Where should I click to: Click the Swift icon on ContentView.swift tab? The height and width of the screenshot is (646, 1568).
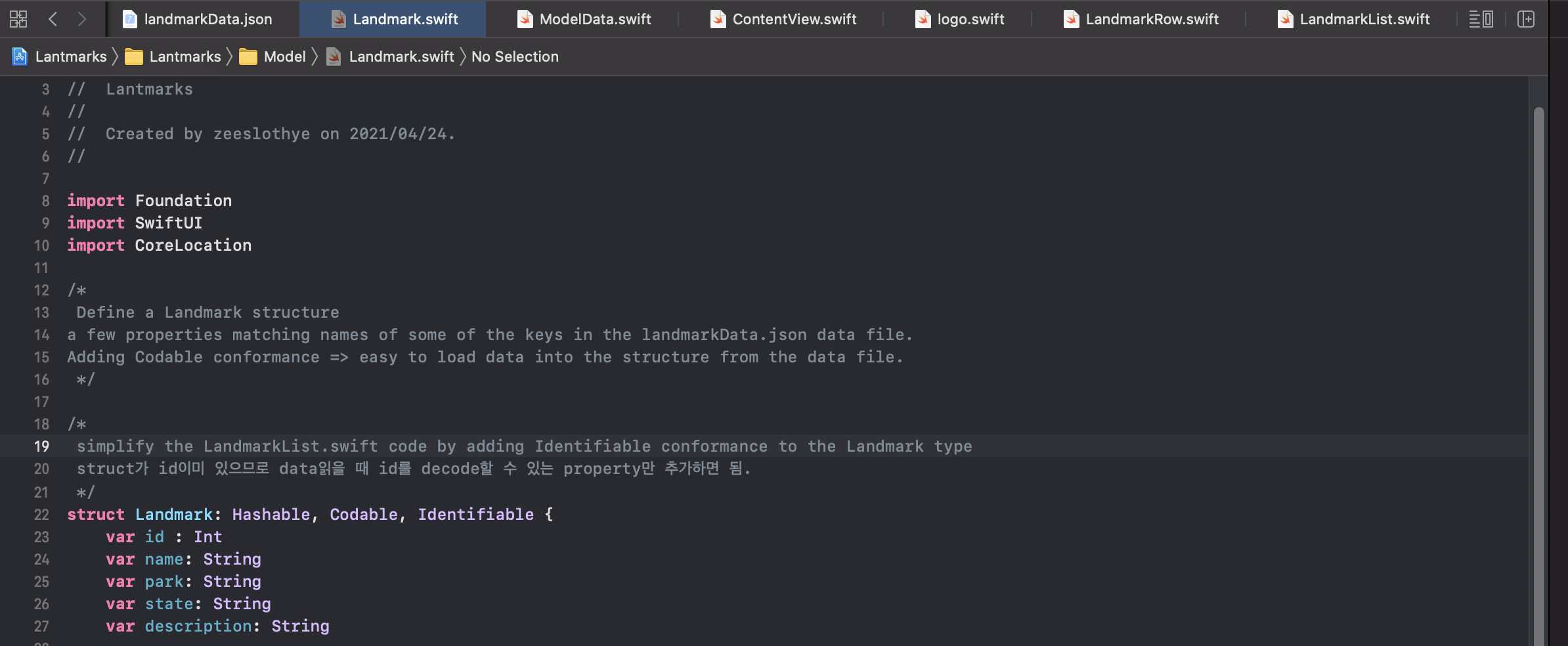coord(718,19)
